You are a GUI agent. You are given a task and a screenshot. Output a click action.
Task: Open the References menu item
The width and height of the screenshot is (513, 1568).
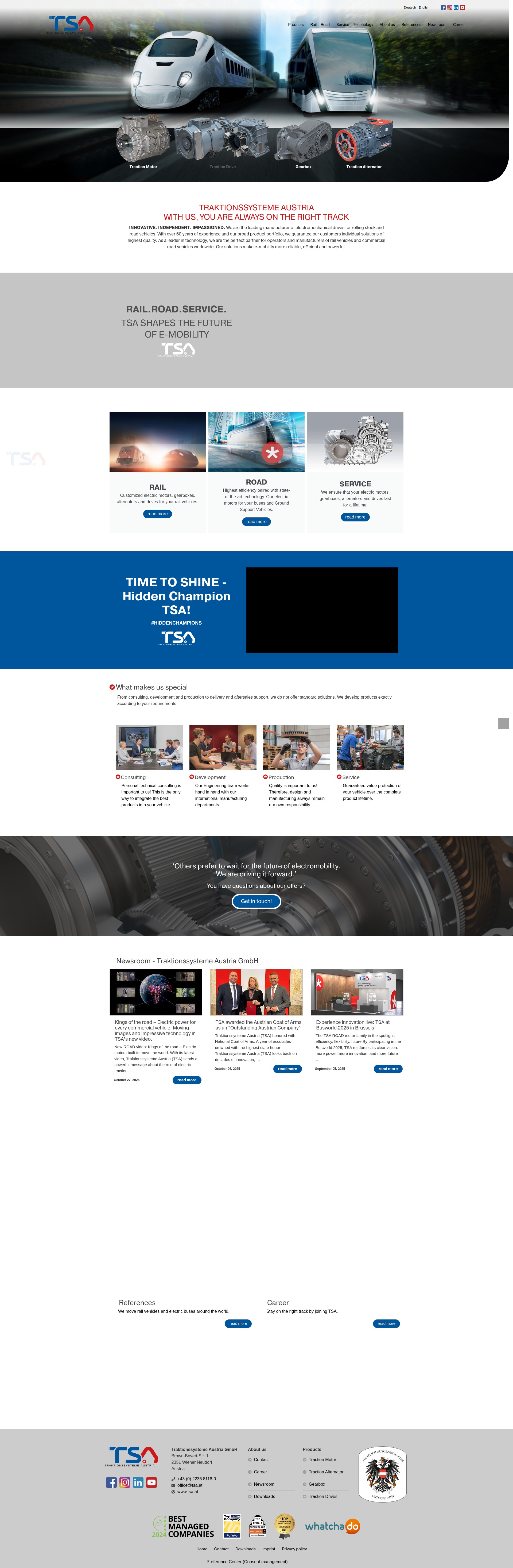pyautogui.click(x=411, y=24)
